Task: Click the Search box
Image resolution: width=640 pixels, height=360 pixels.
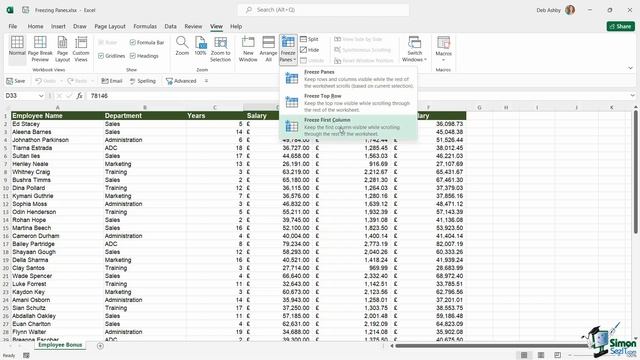Action: 323,10
